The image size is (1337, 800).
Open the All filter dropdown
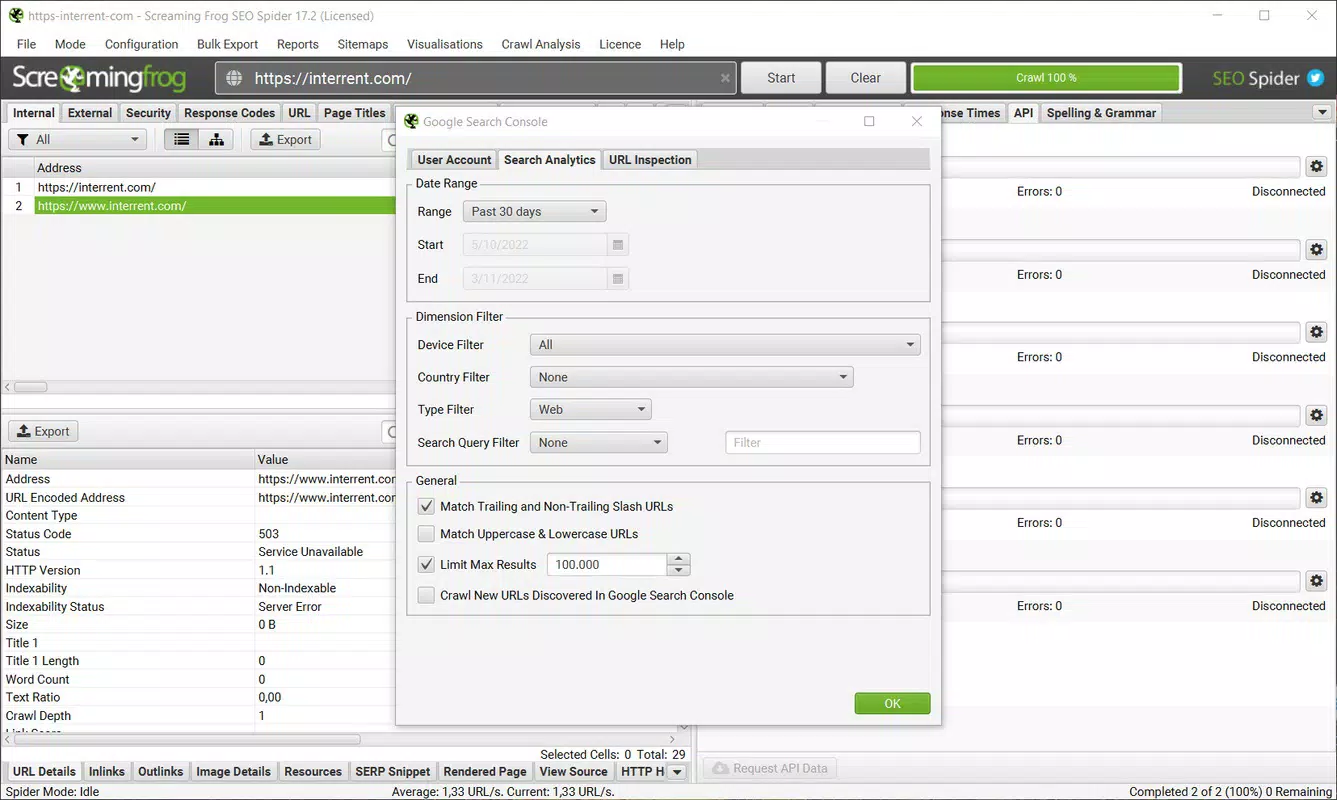coord(77,140)
